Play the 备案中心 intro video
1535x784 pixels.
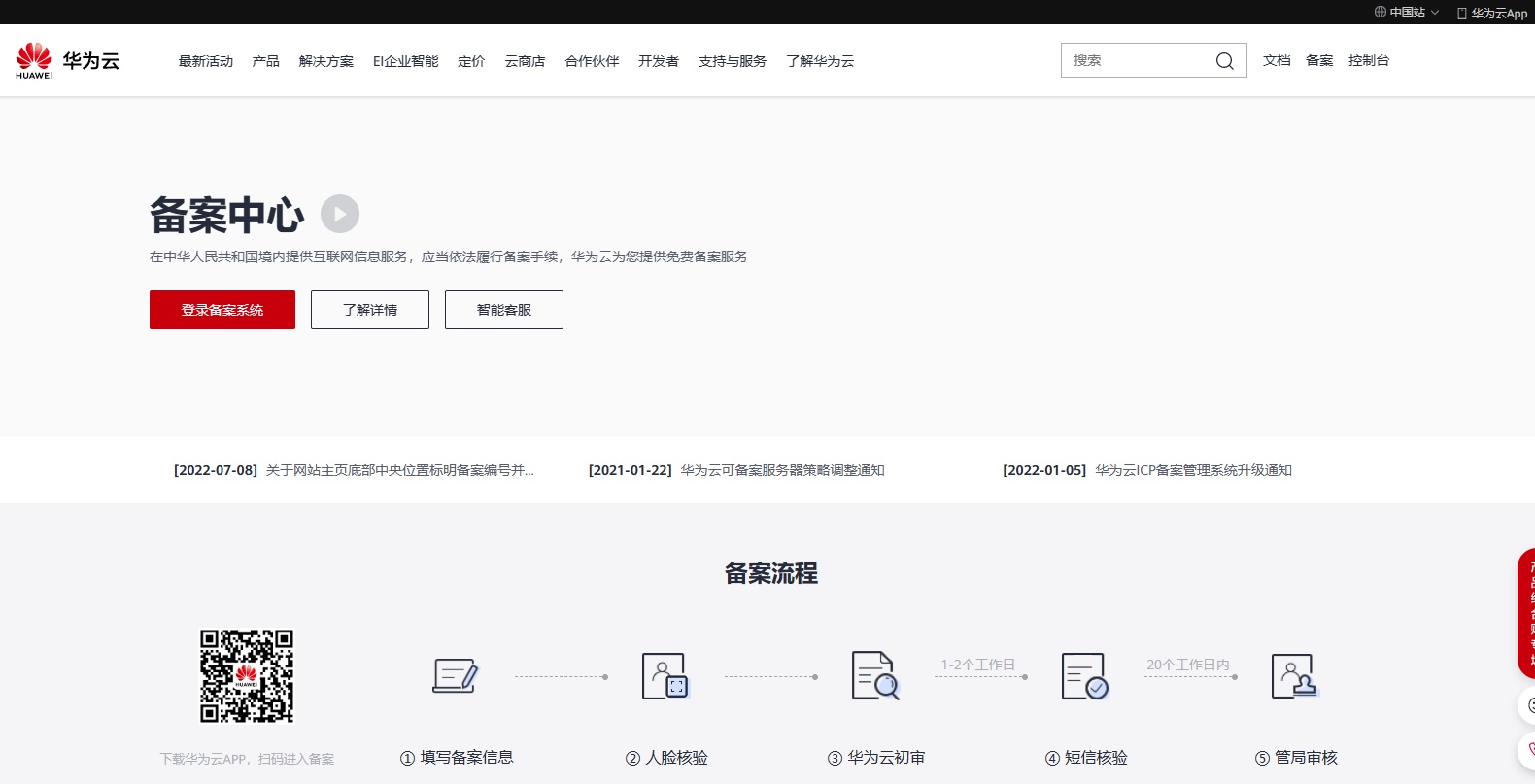(340, 214)
